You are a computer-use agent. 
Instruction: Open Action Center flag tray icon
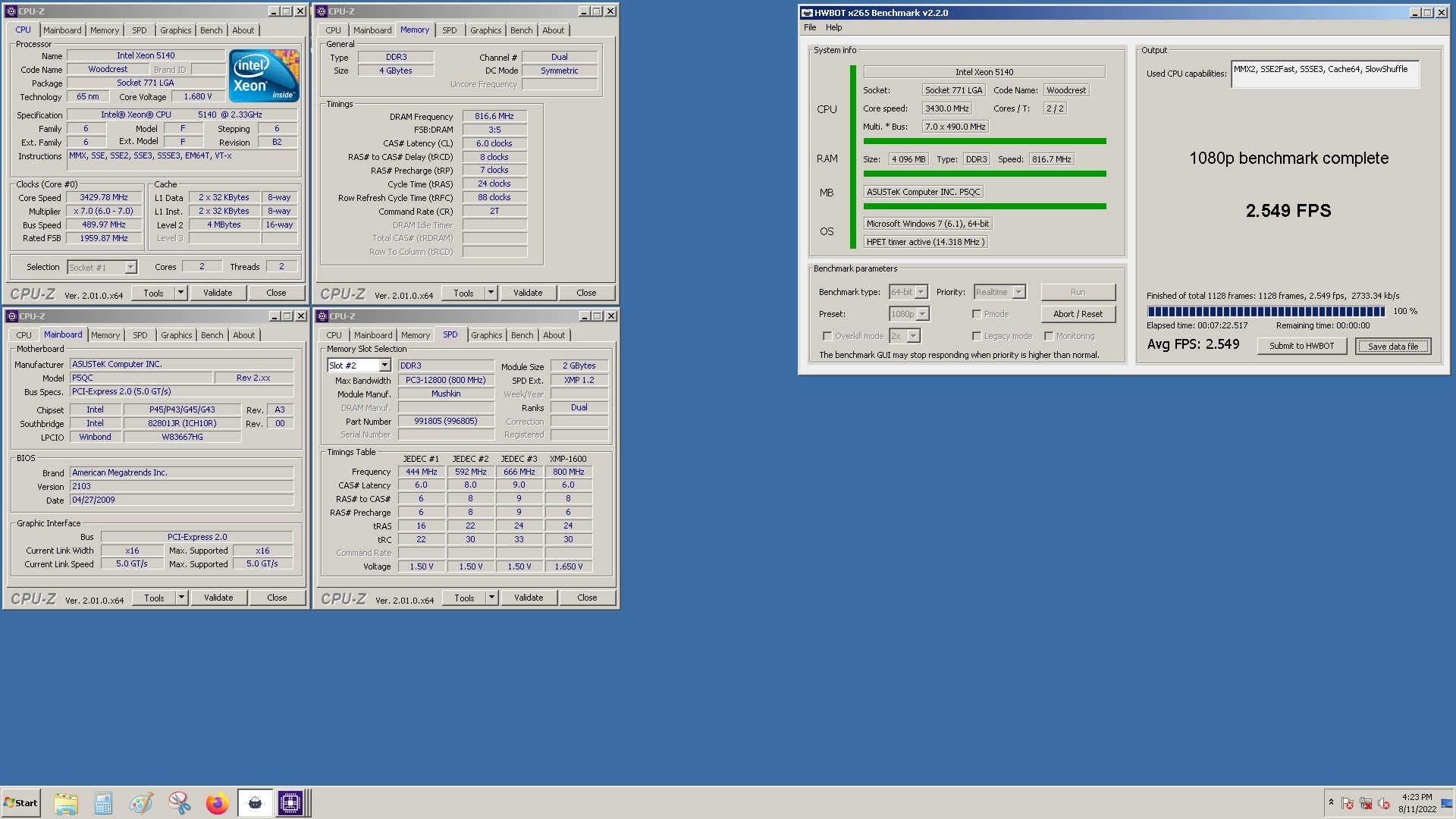[x=1348, y=803]
